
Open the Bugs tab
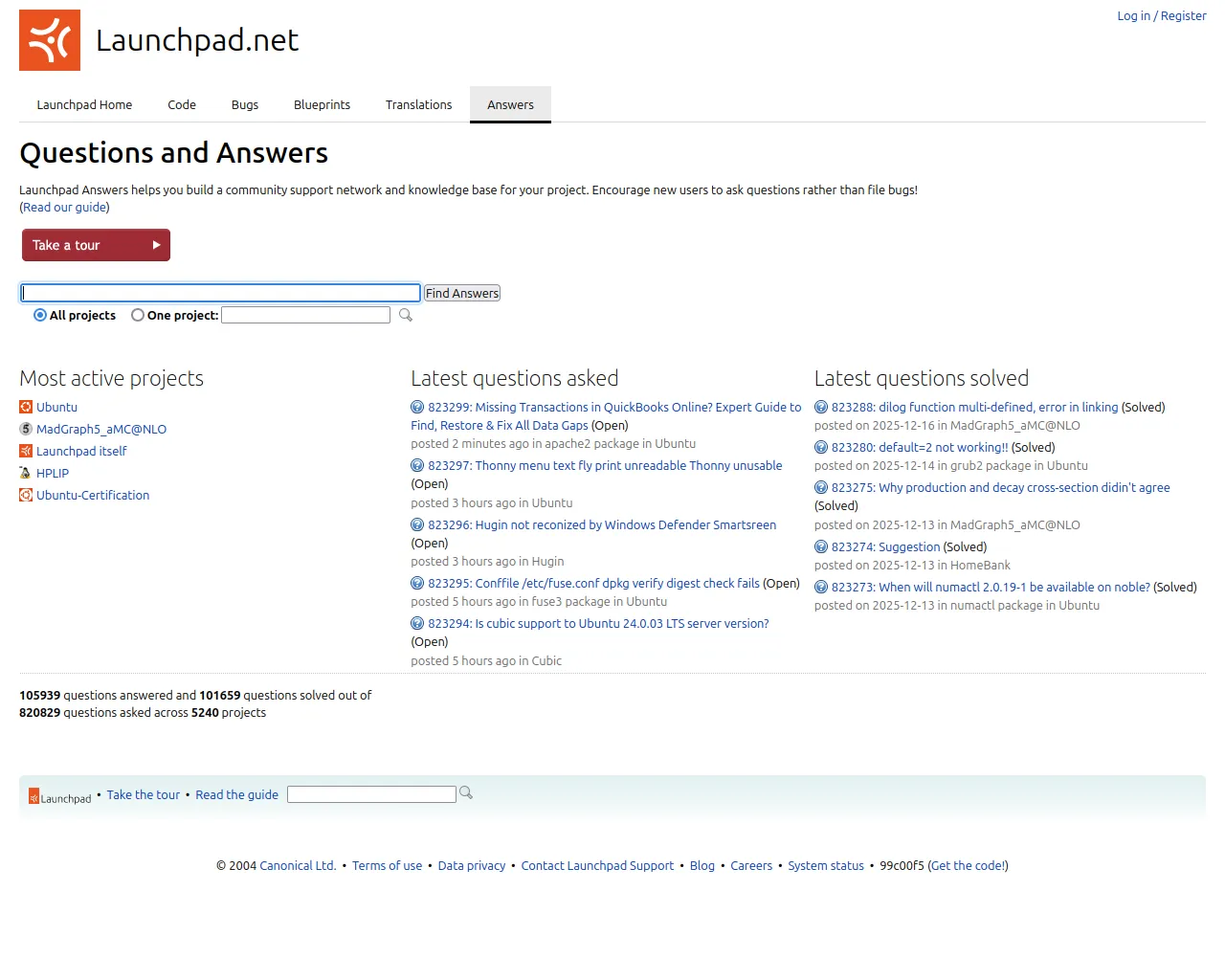click(x=245, y=104)
